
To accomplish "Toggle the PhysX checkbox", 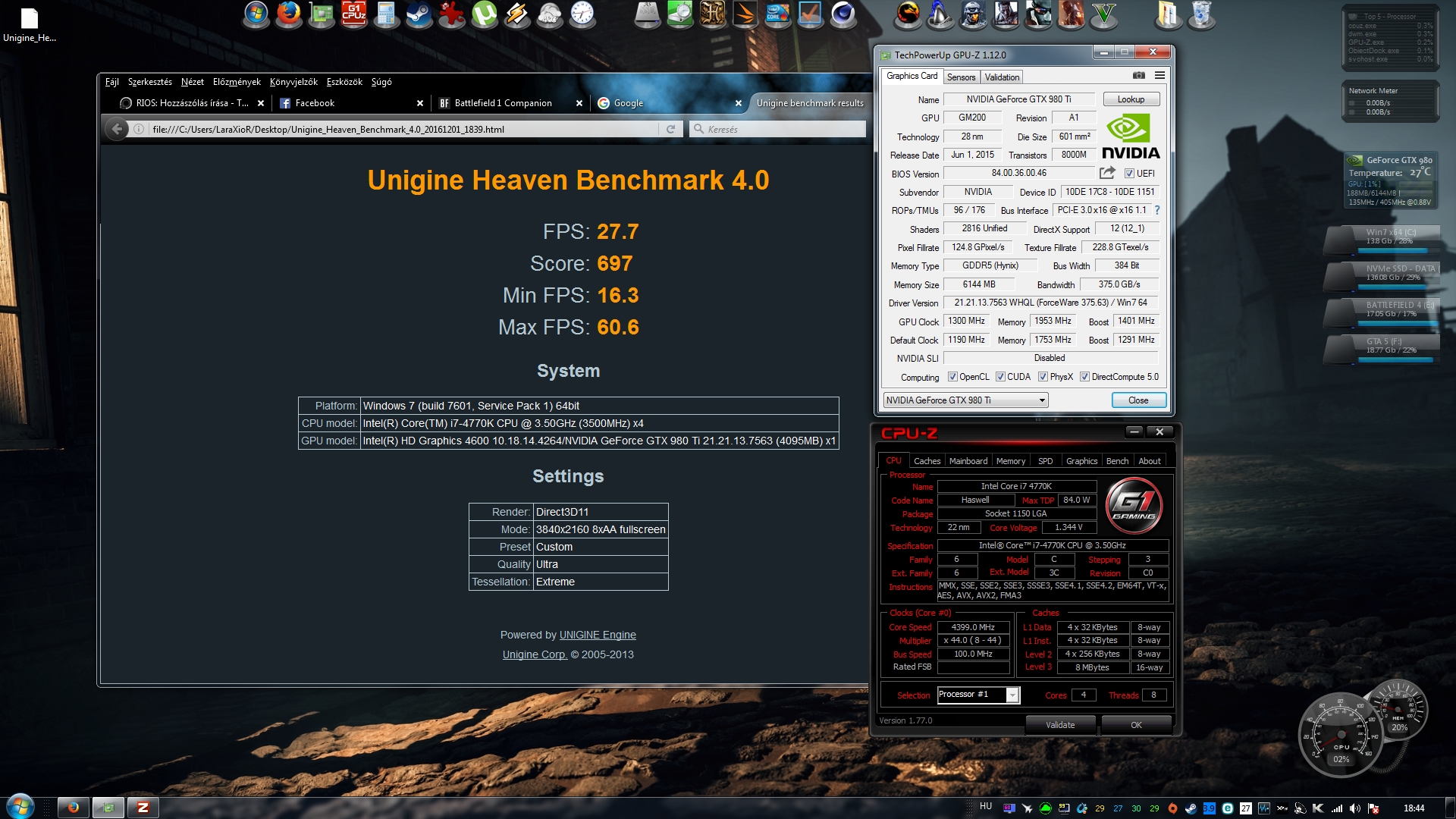I will [1043, 377].
